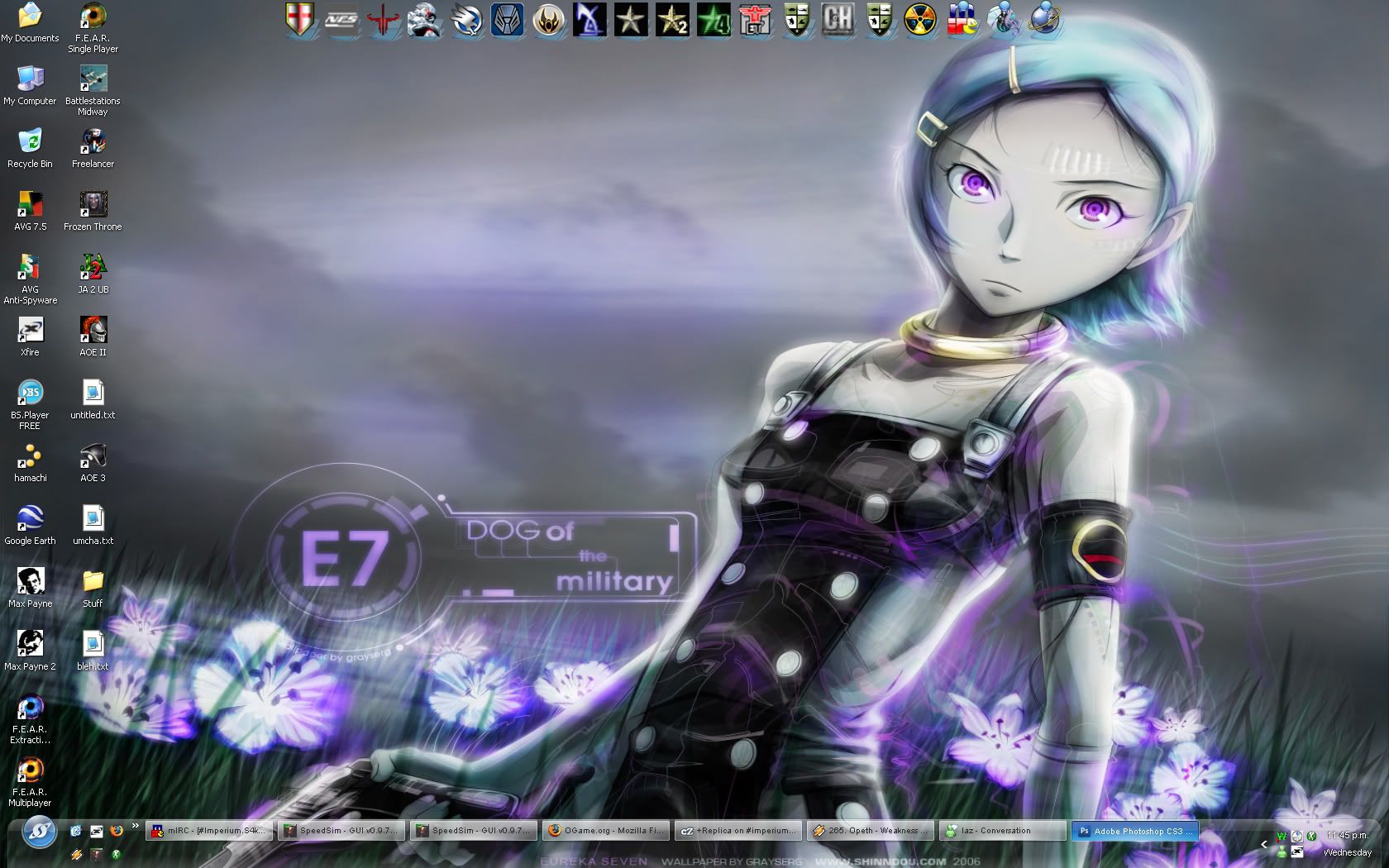Launch the CH icon in the top dock
This screenshot has height=868, width=1389.
pos(838,19)
